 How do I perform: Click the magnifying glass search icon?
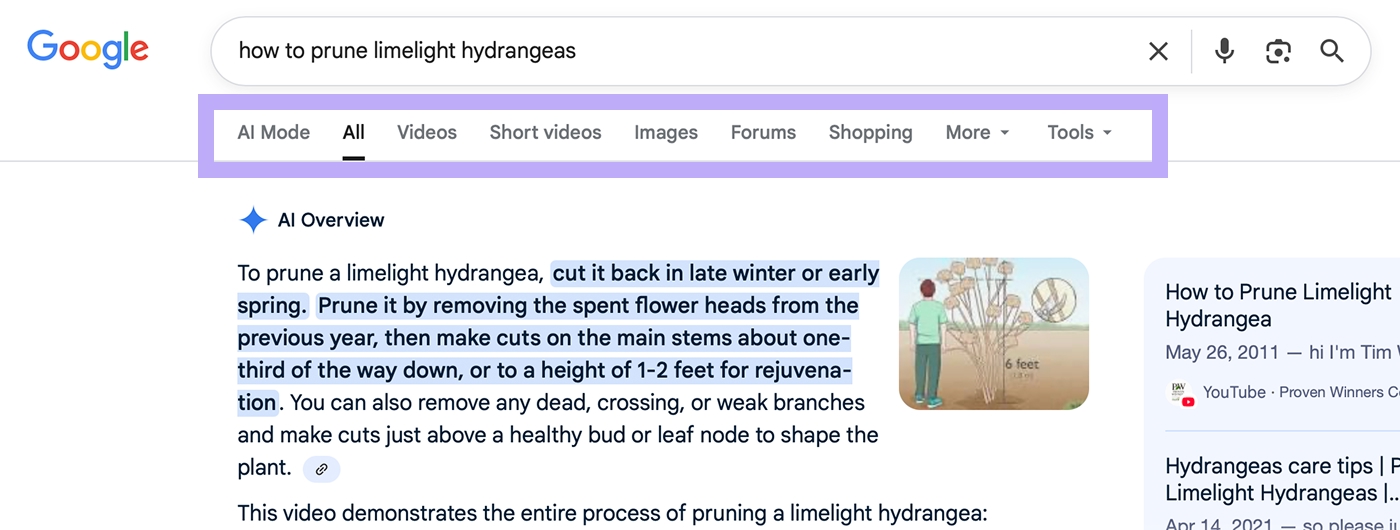[x=1332, y=51]
